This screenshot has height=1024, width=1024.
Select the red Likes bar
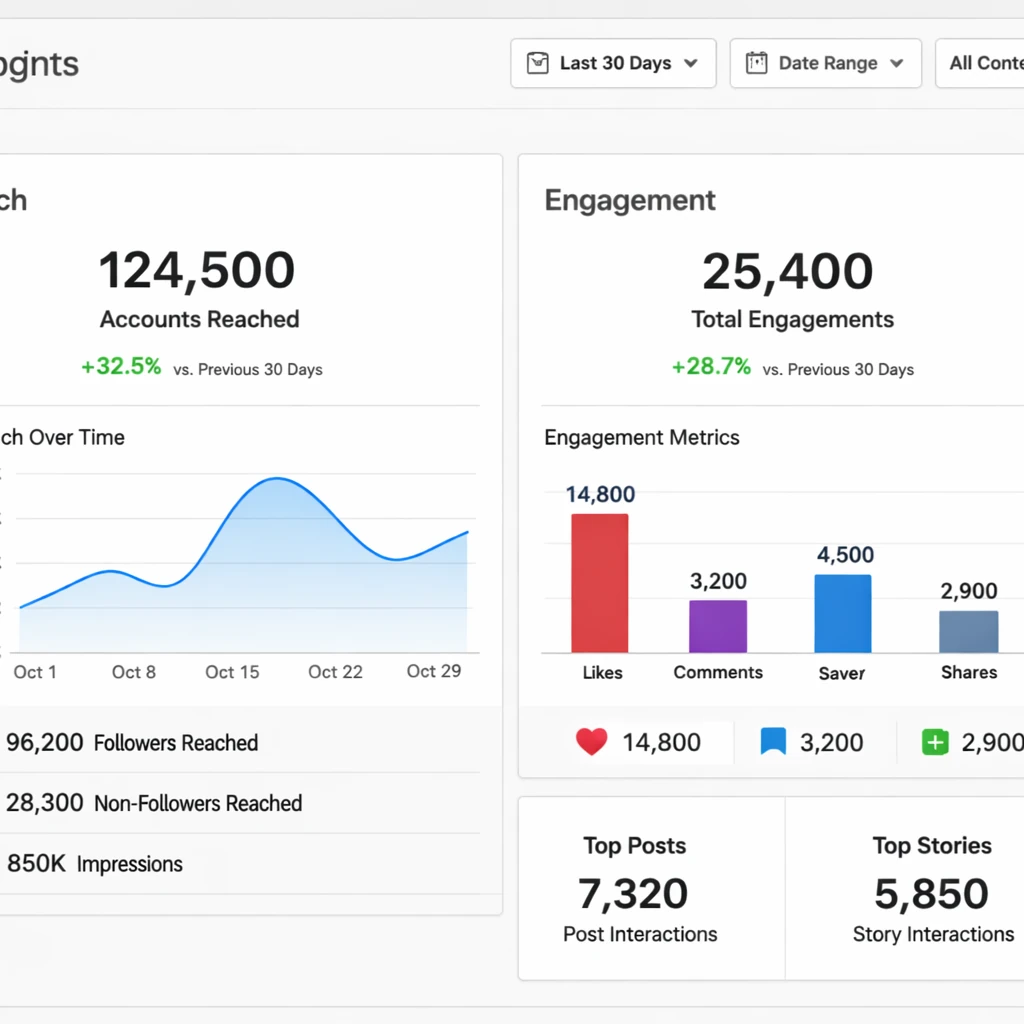coord(600,583)
